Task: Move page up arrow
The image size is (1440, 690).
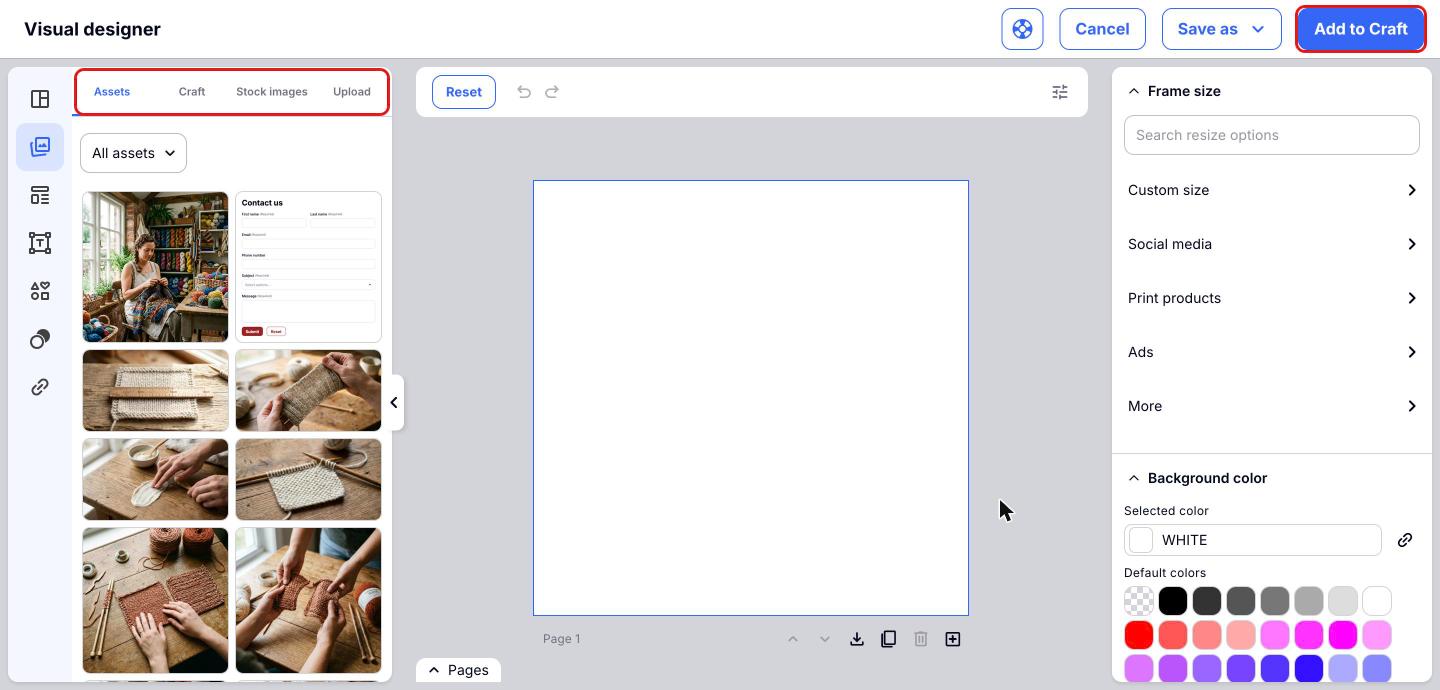Action: pos(793,639)
